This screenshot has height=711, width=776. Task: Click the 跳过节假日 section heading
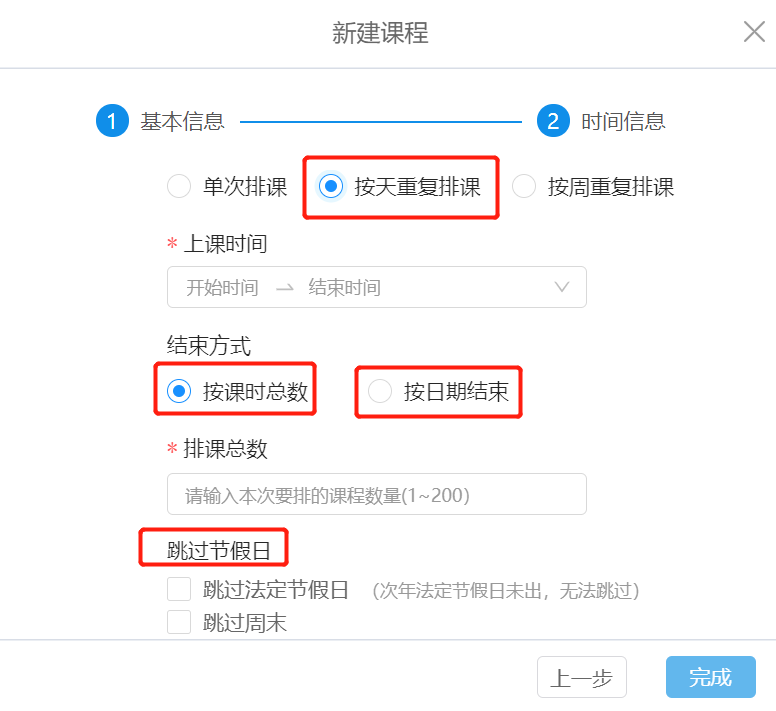pos(218,550)
